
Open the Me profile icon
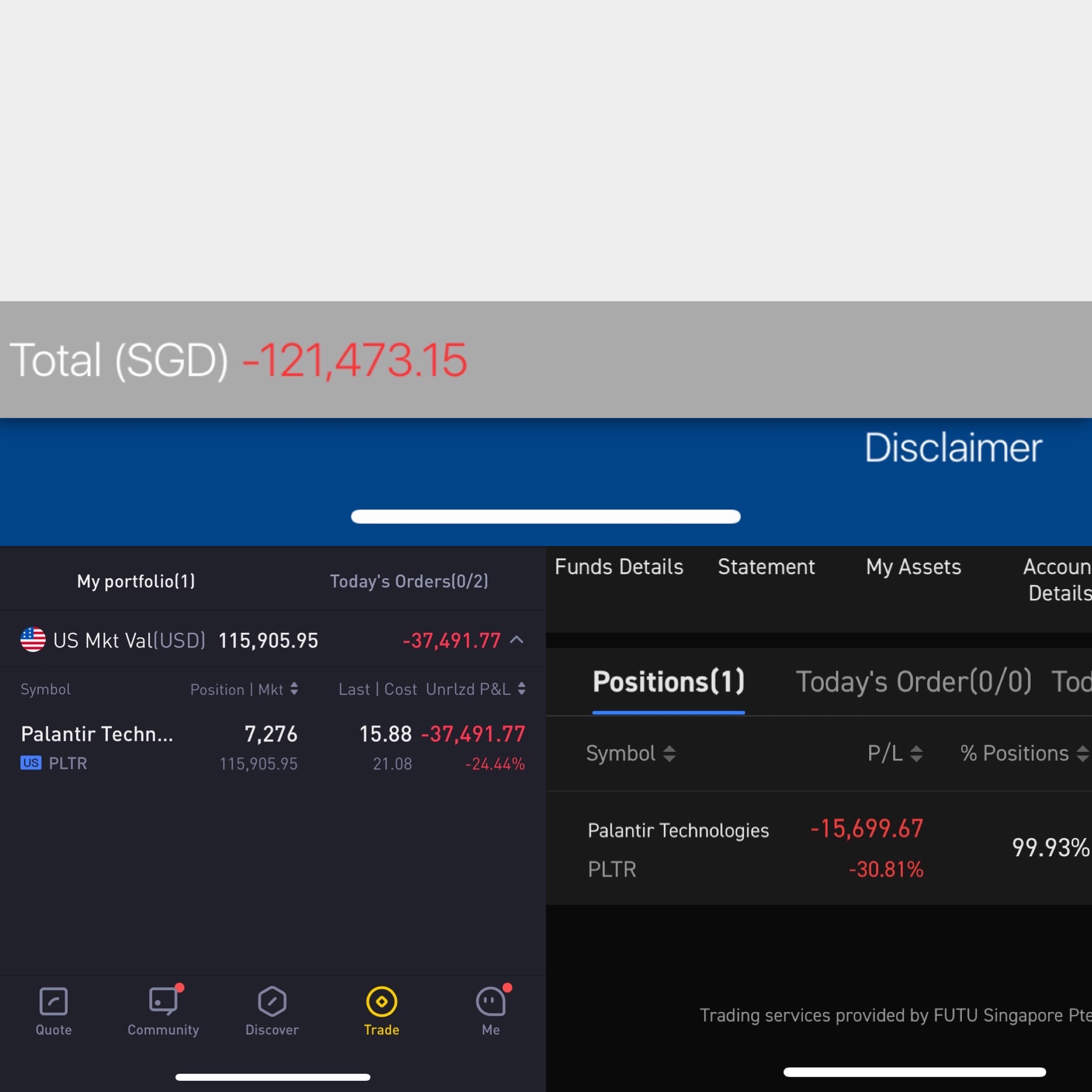(x=490, y=1001)
